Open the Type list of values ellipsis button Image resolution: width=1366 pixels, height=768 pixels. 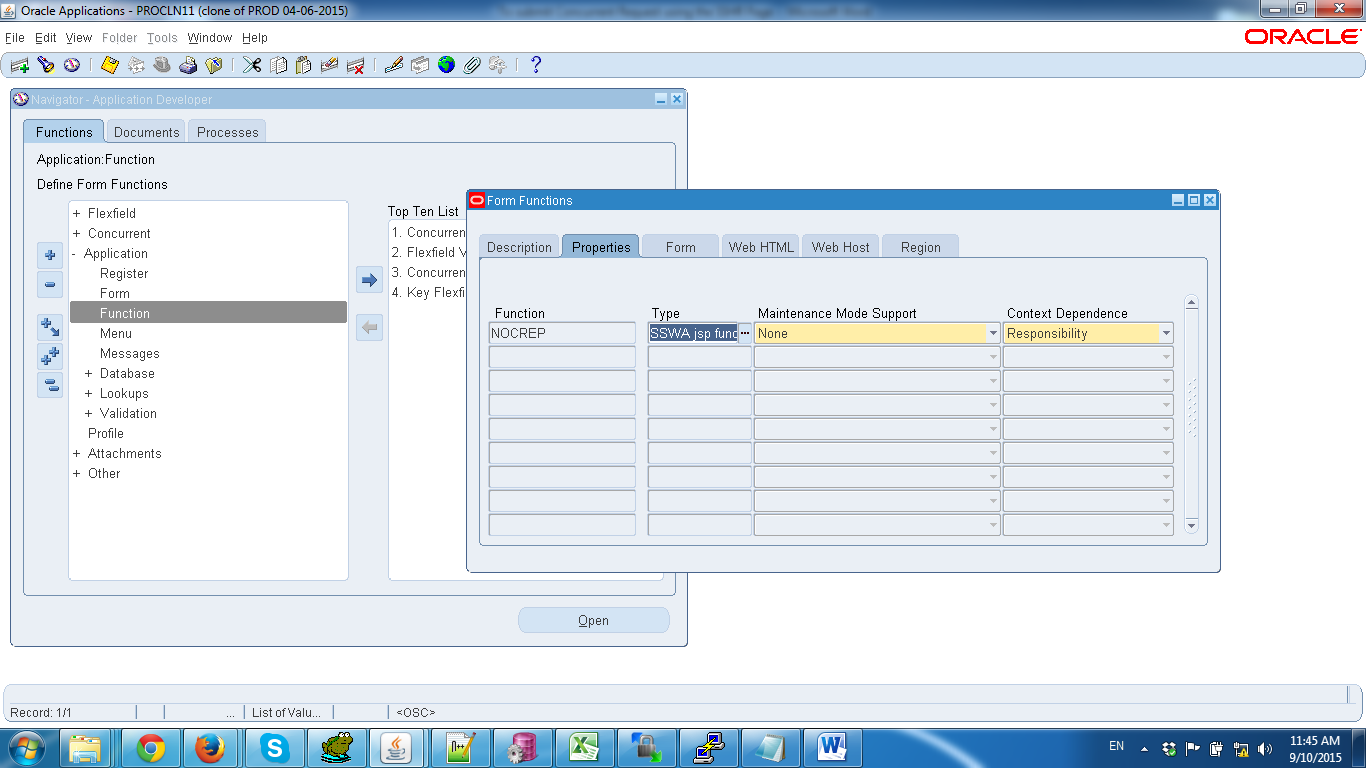click(x=745, y=333)
